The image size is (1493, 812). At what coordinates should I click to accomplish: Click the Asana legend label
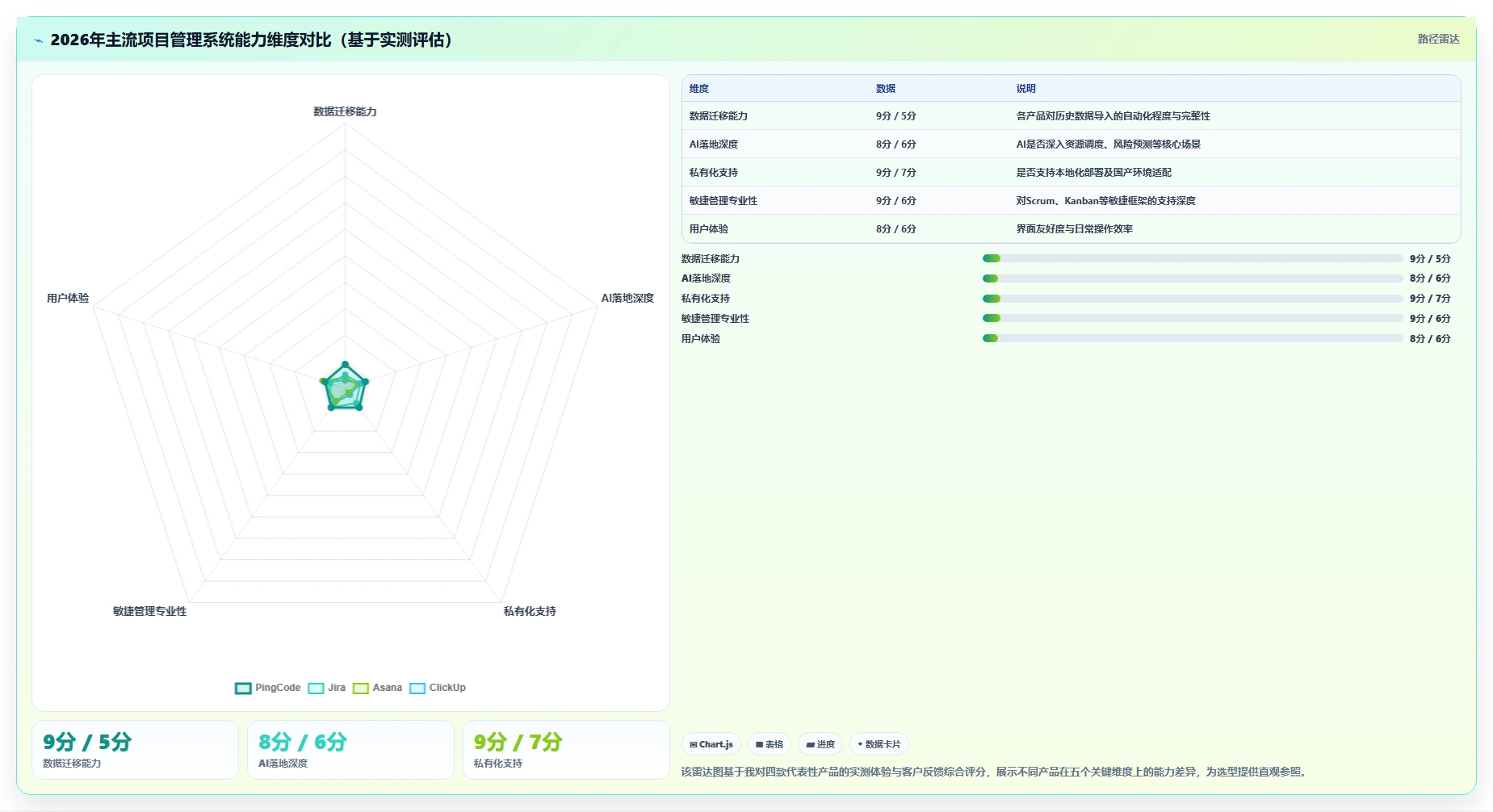[387, 688]
